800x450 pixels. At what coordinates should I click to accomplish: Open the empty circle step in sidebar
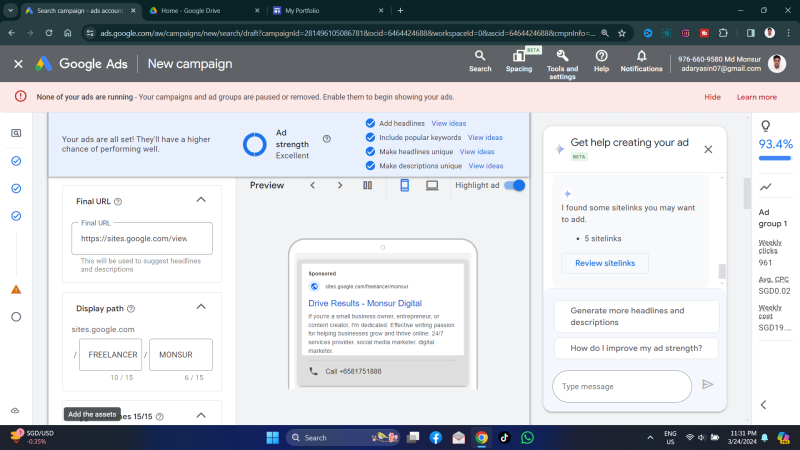click(16, 317)
